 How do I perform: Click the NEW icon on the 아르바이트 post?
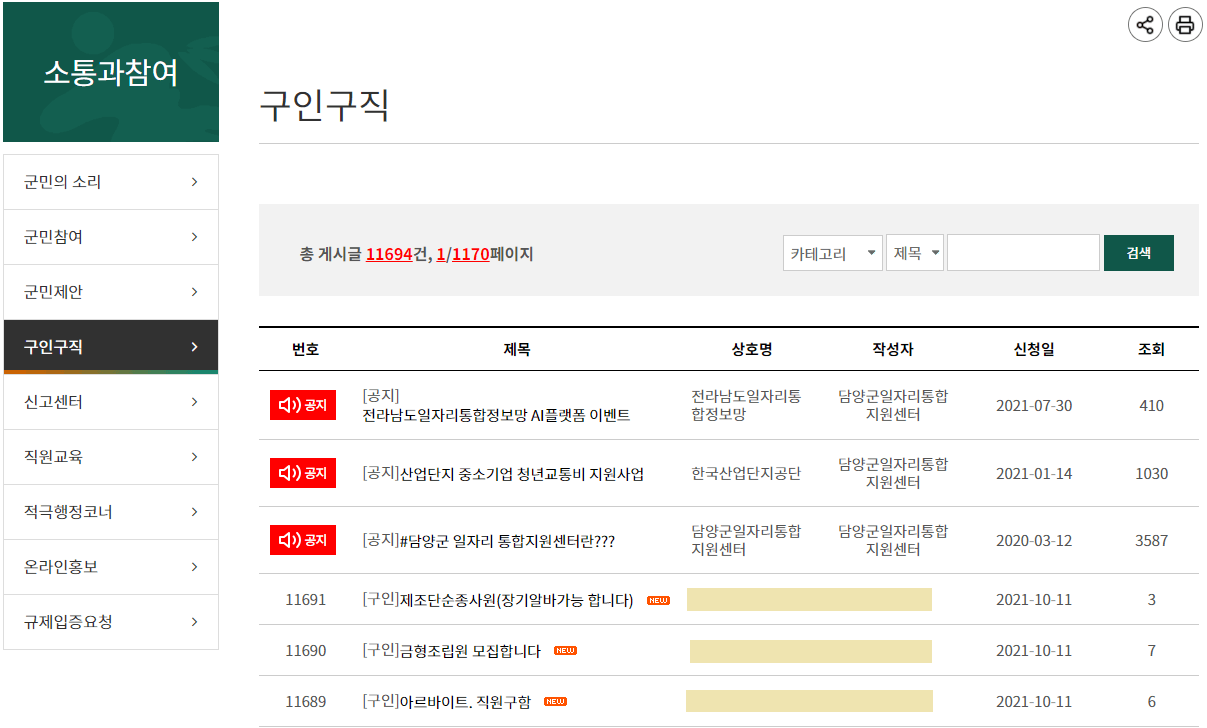(x=554, y=701)
